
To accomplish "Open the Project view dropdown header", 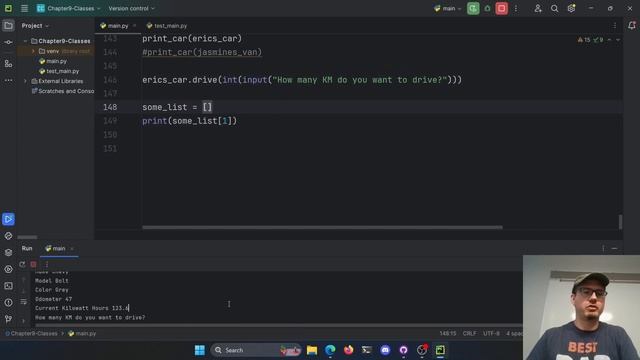I will 35,26.
